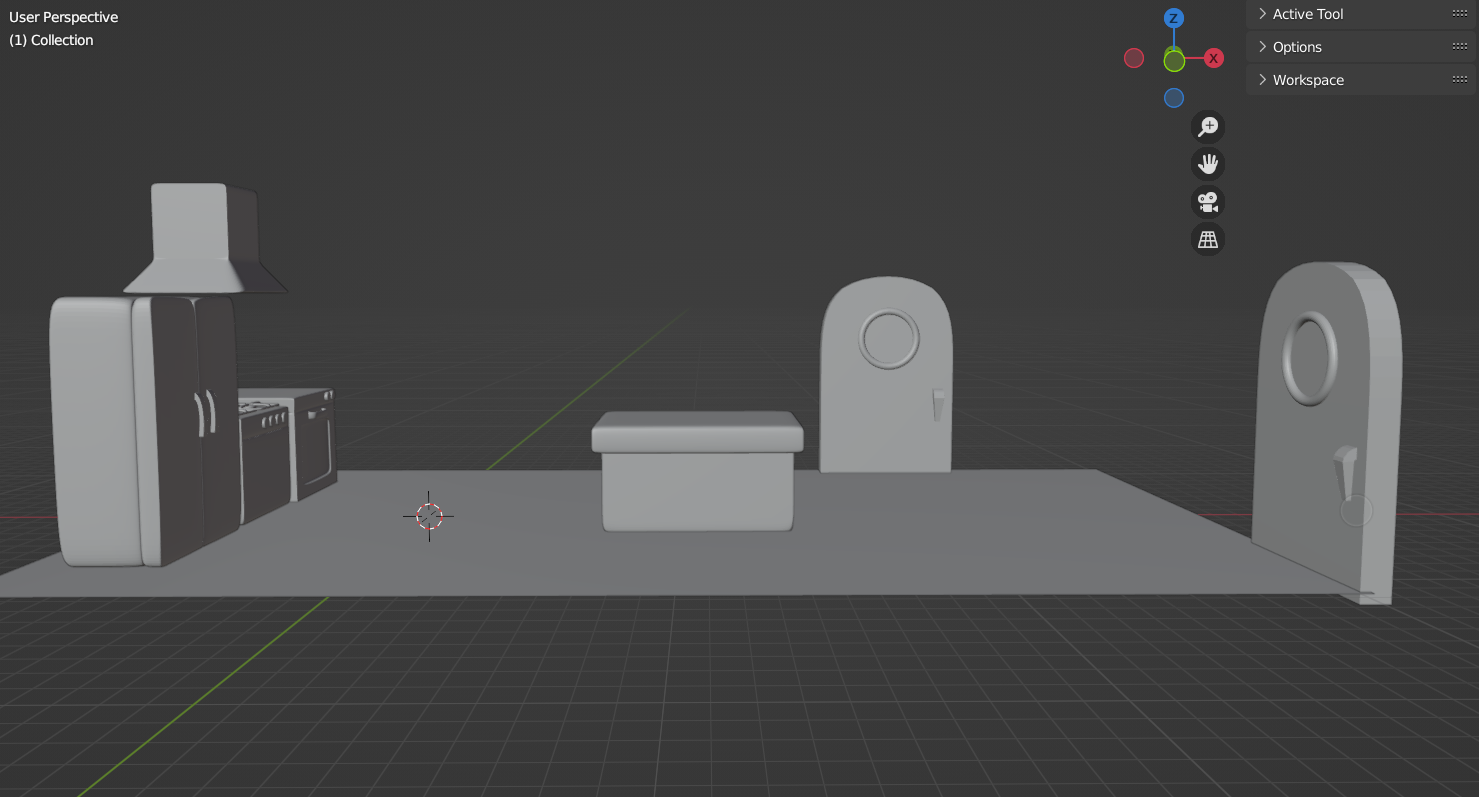Select the round window on the right door
The image size is (1479, 797).
pyautogui.click(x=1309, y=359)
